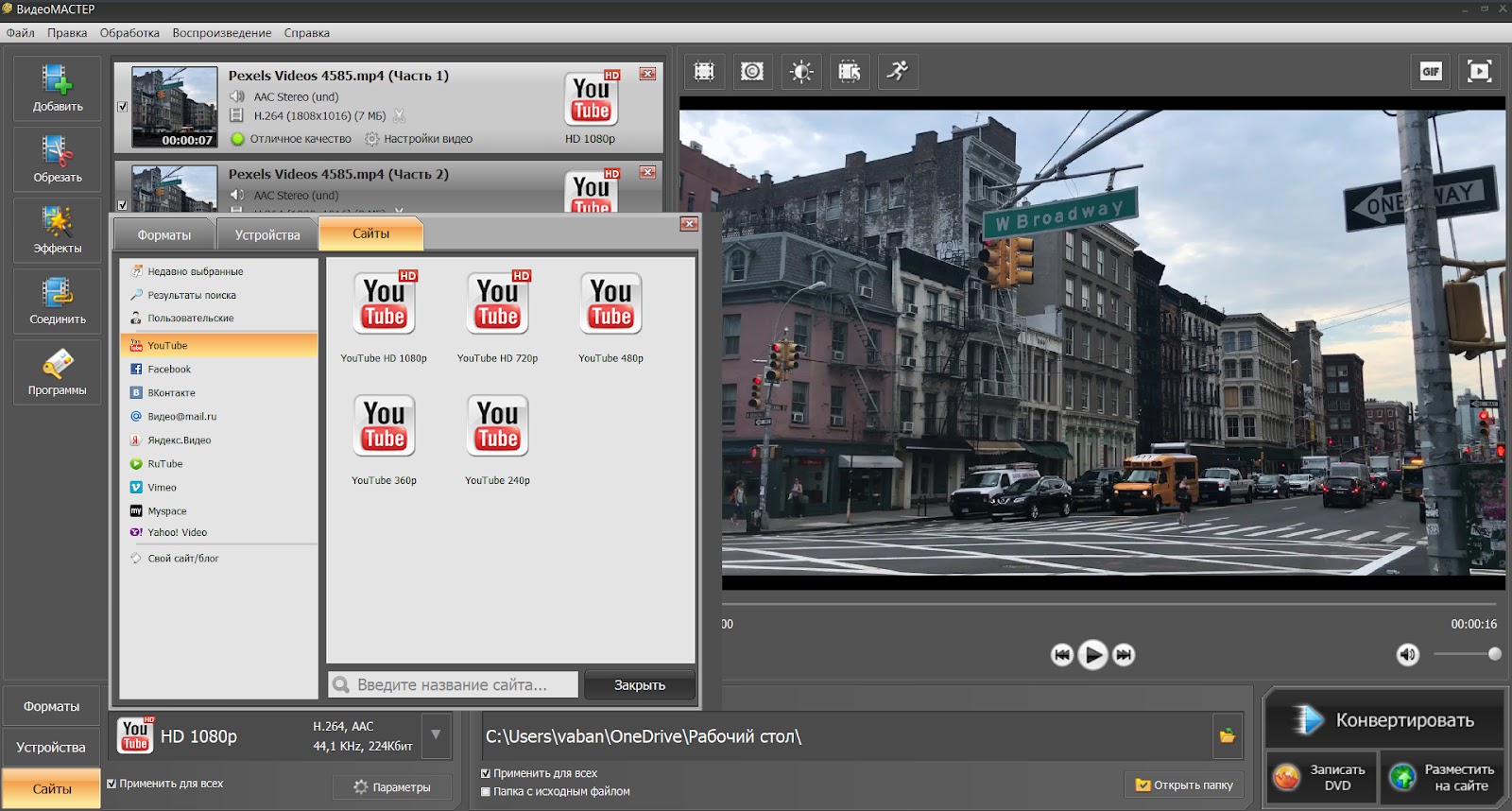Select the Обрезать (Trim) scissors tool
Screen dimensions: 1512x811
coord(57,159)
